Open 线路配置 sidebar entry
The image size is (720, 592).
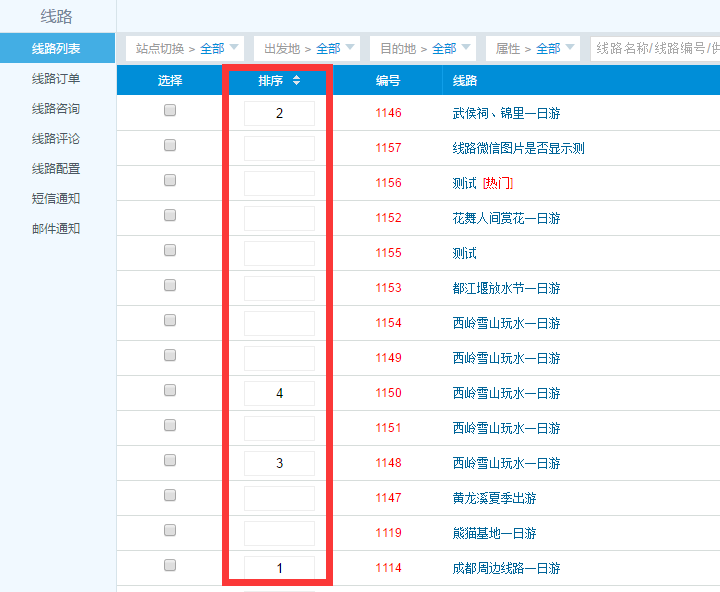coord(56,169)
